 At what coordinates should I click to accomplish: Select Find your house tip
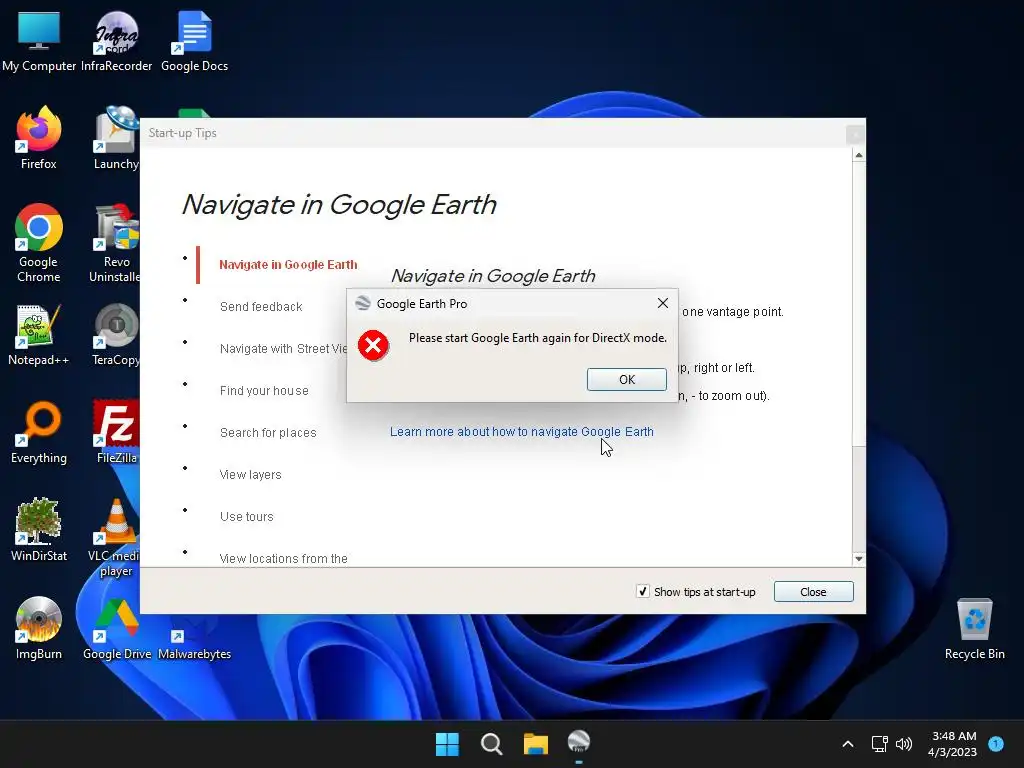point(264,391)
